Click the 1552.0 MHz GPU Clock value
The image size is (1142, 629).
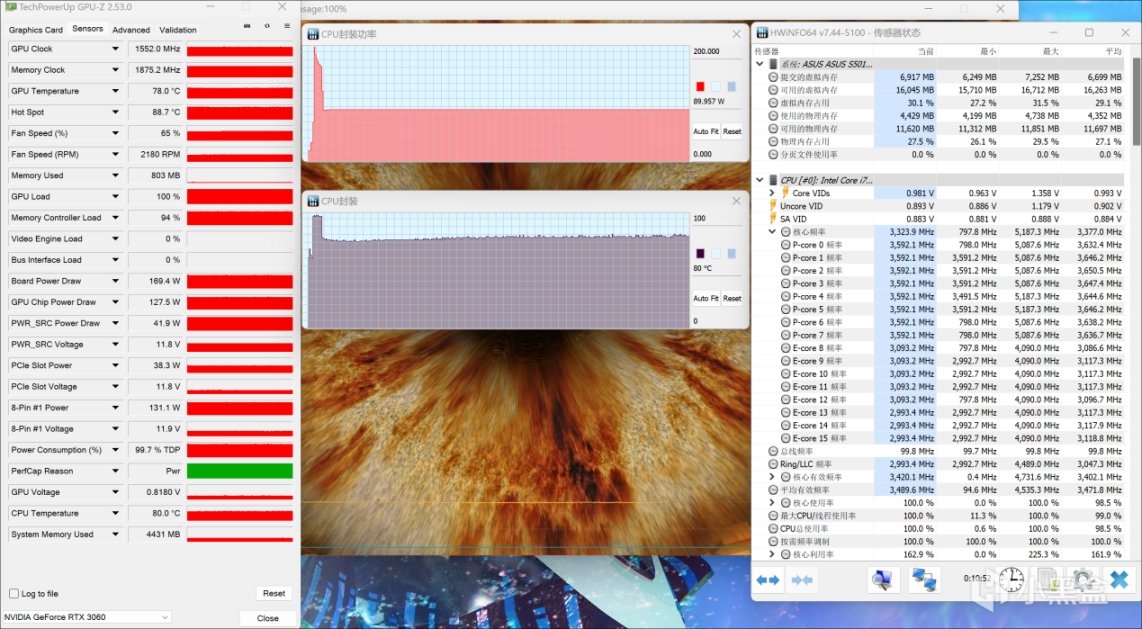[155, 49]
